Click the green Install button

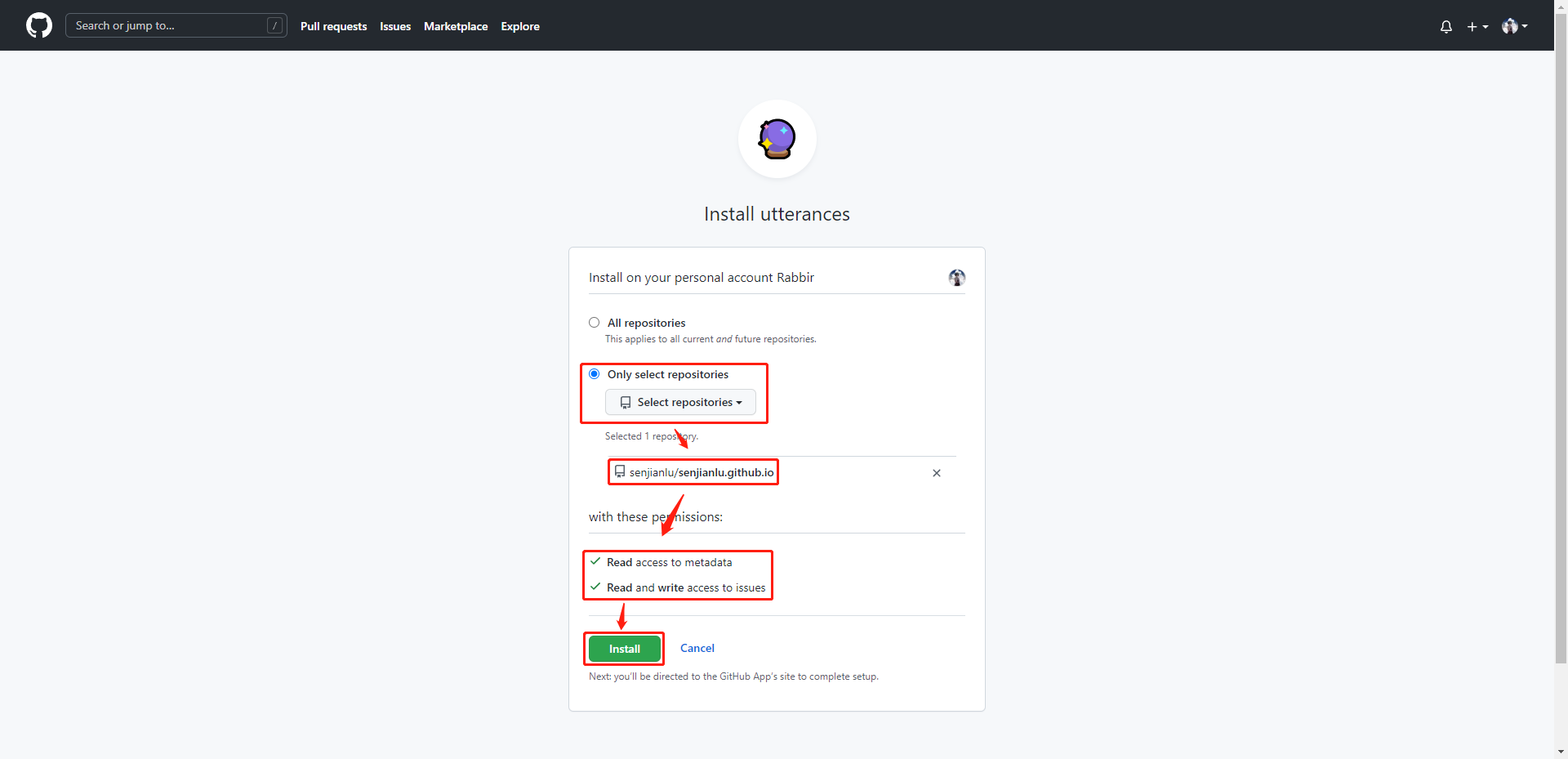click(625, 649)
